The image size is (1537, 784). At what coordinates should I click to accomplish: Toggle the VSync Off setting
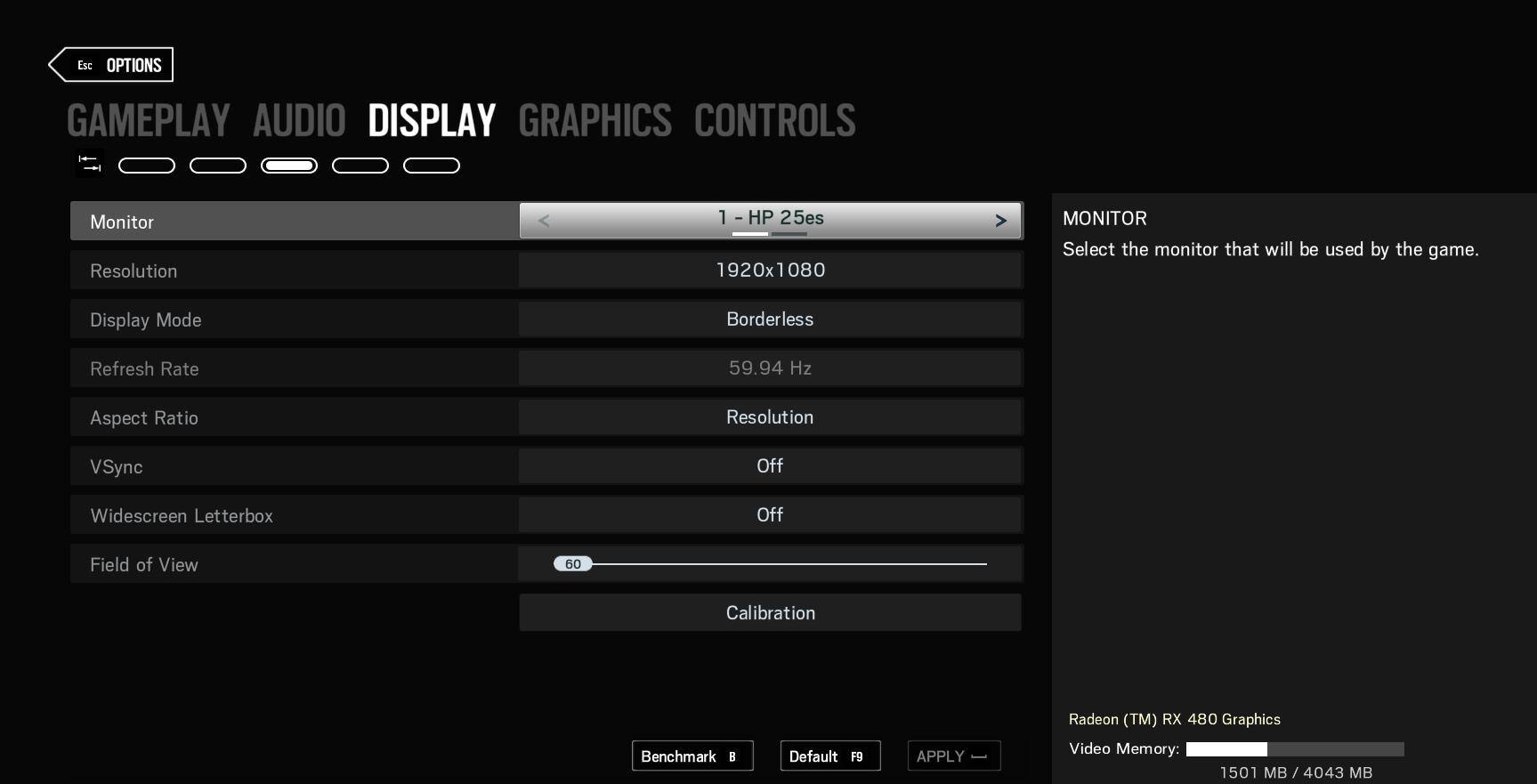(770, 466)
